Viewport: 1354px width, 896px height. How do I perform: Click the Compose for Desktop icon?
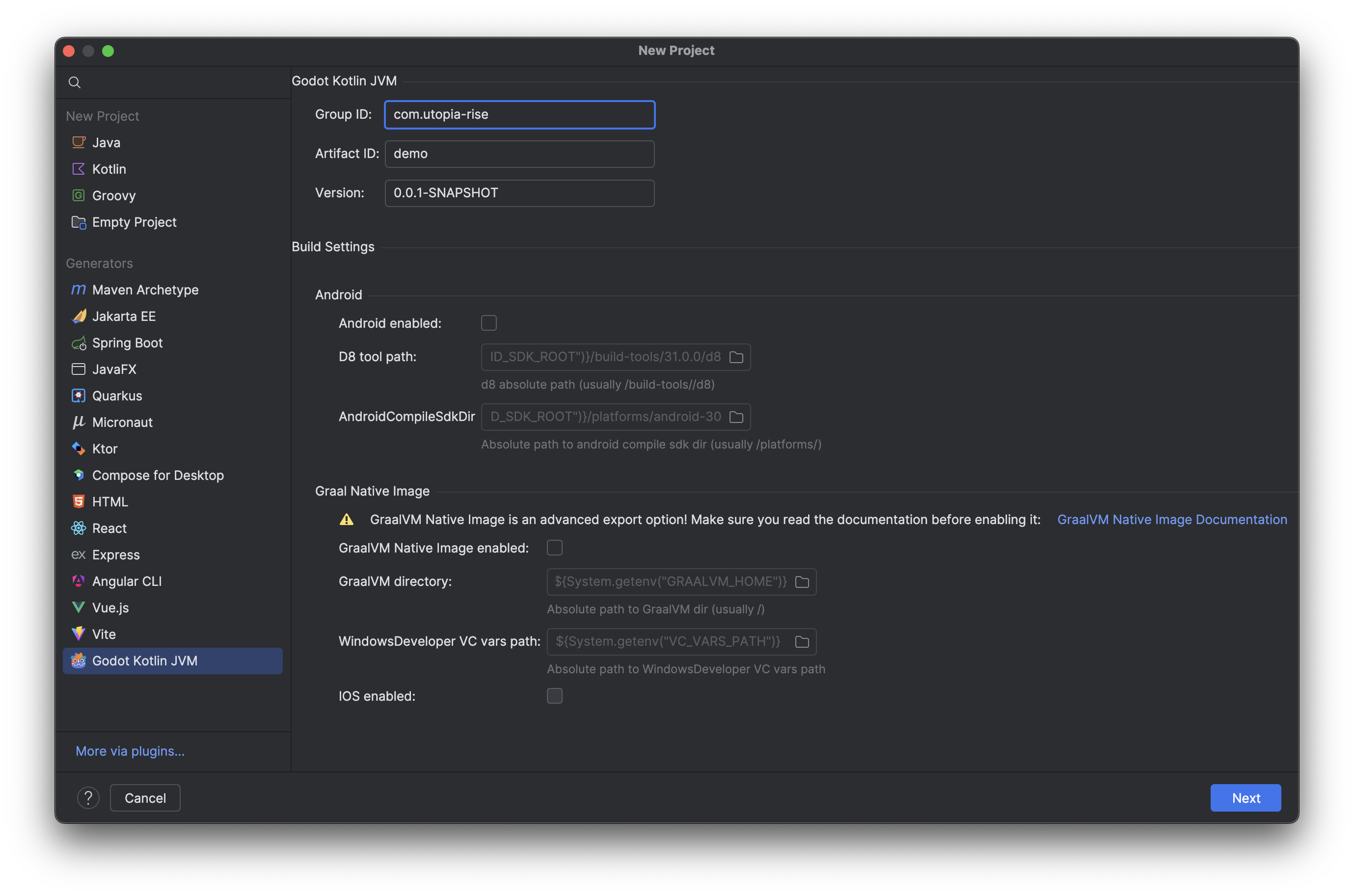coord(78,475)
